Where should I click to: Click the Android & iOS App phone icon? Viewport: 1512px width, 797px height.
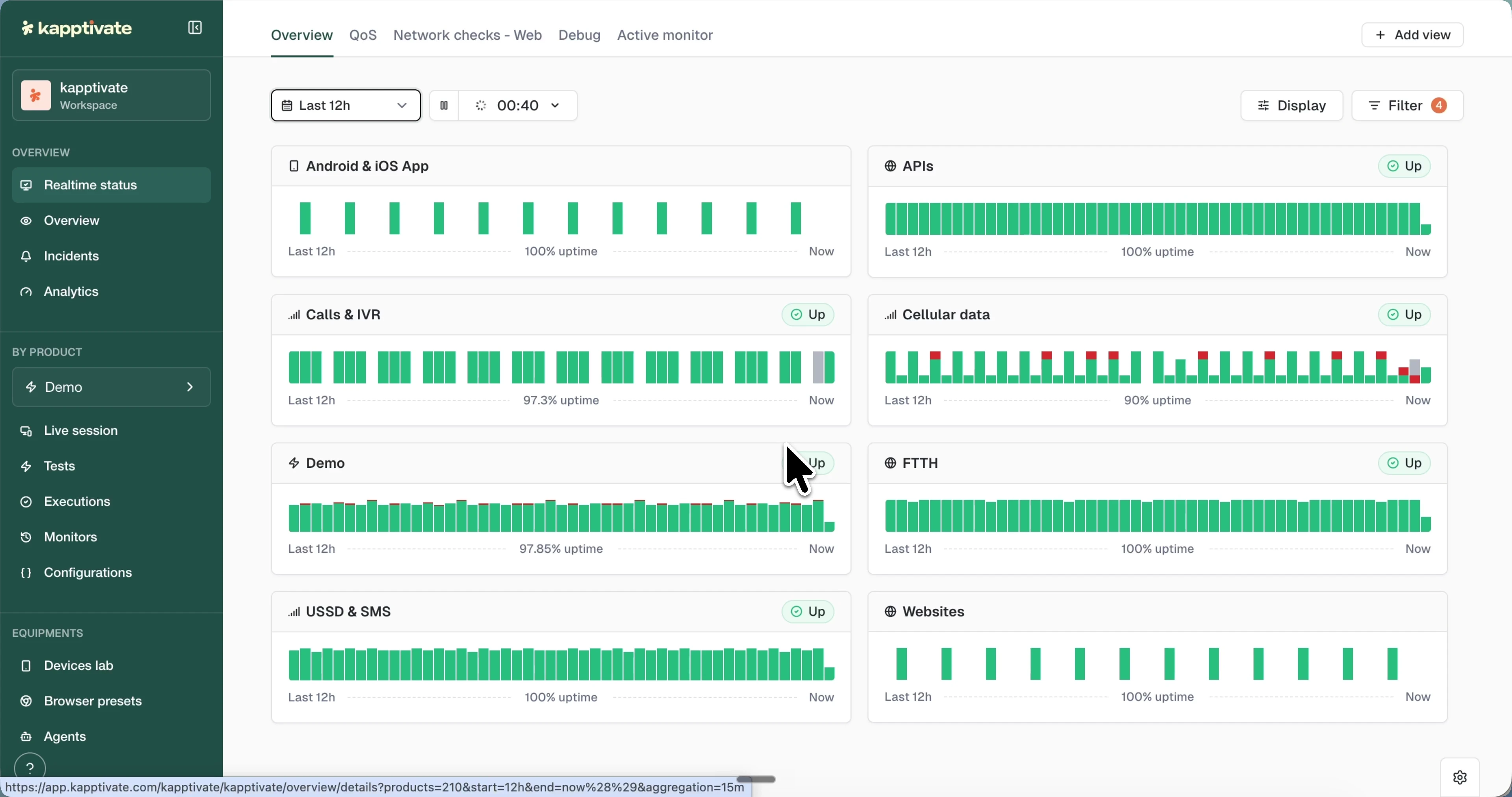pyautogui.click(x=294, y=167)
